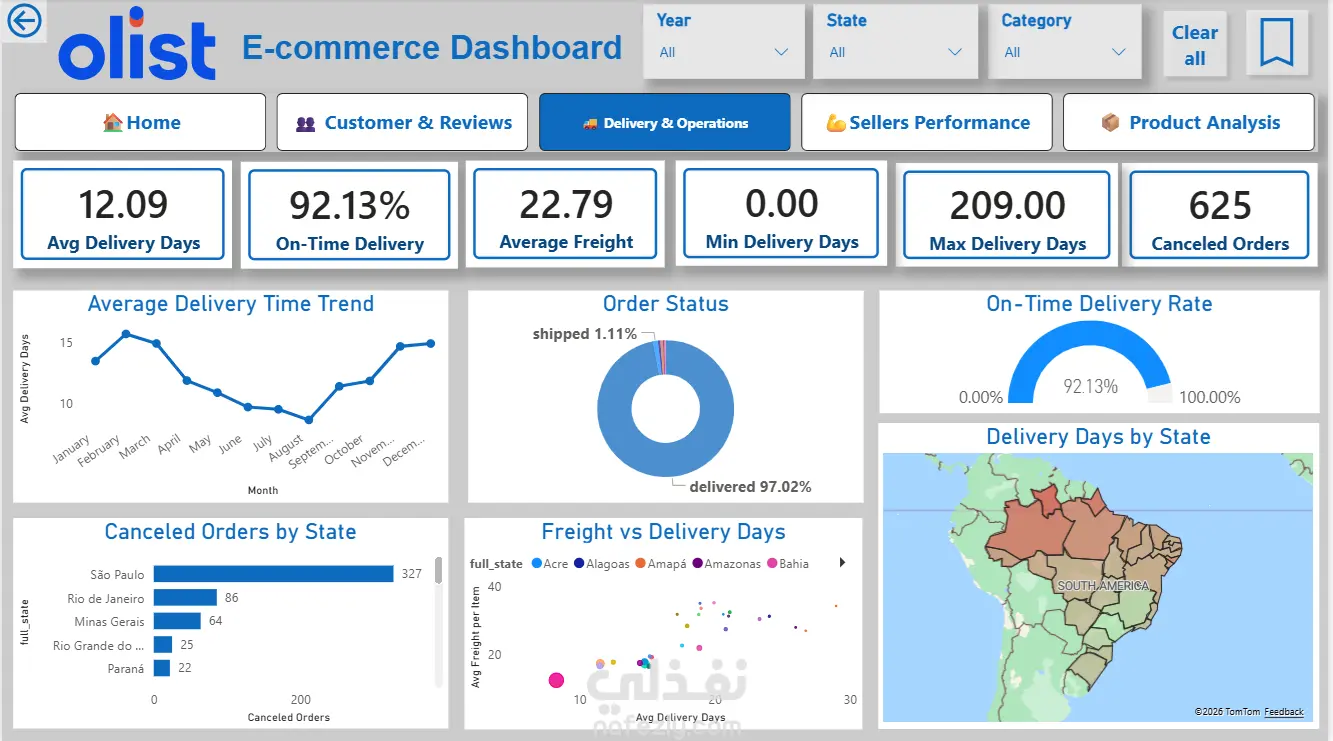
Task: Go to the Home tab
Action: pos(140,122)
